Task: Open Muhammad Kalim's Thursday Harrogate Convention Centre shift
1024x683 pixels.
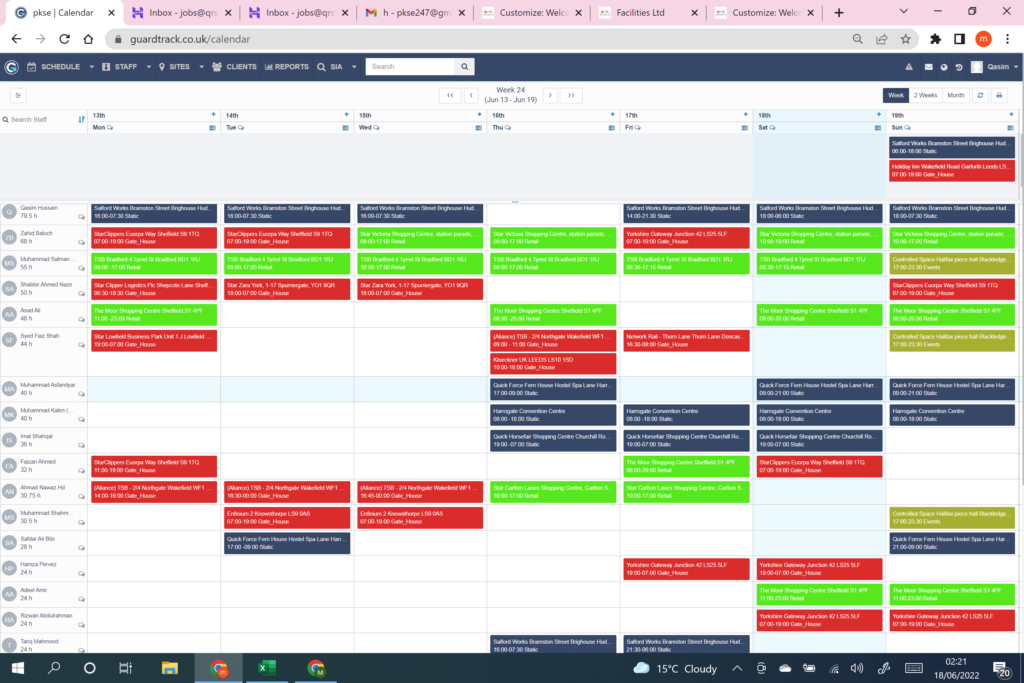Action: [x=552, y=415]
